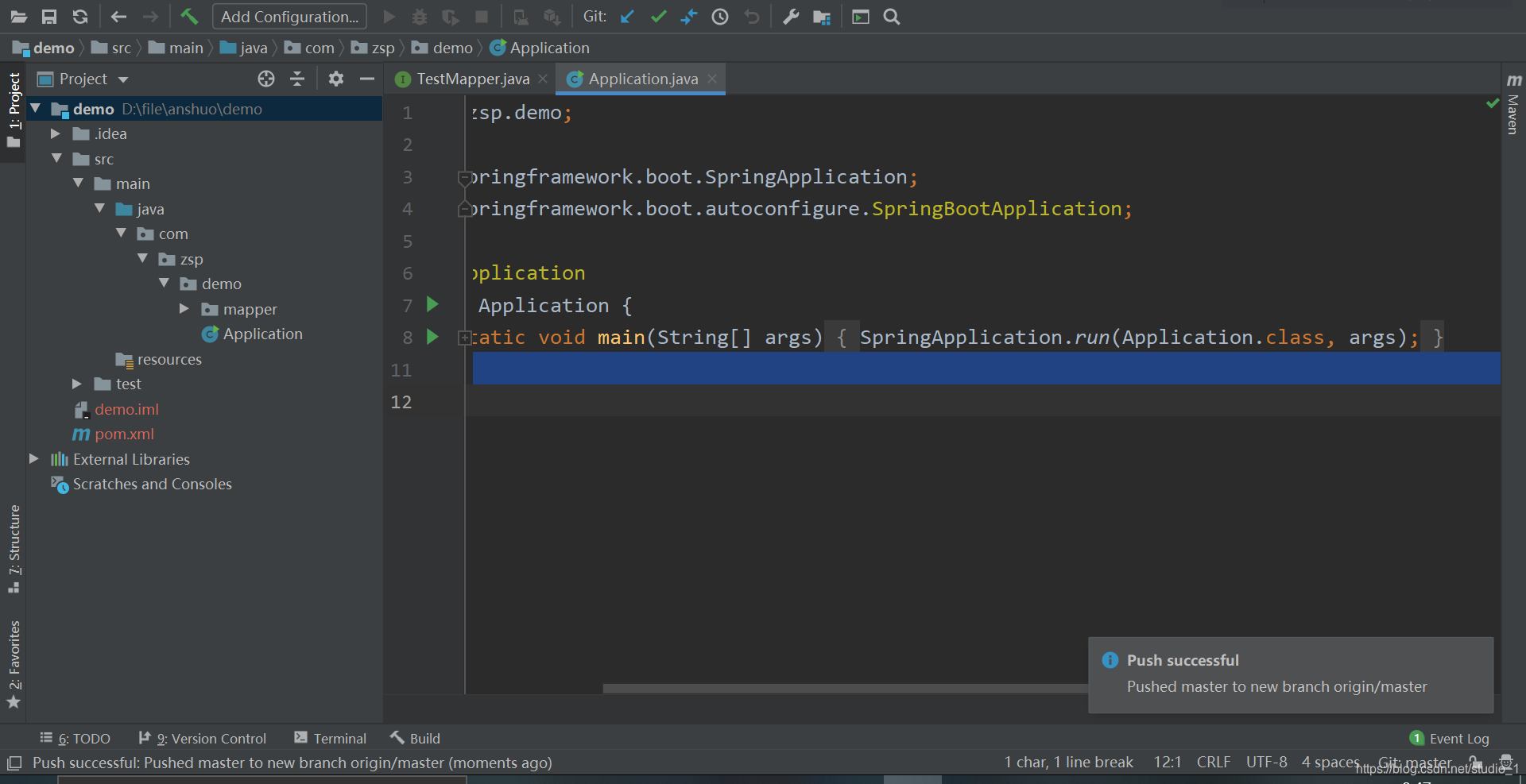The image size is (1526, 784).
Task: Click the Git Commit green checkmark
Action: point(658,17)
